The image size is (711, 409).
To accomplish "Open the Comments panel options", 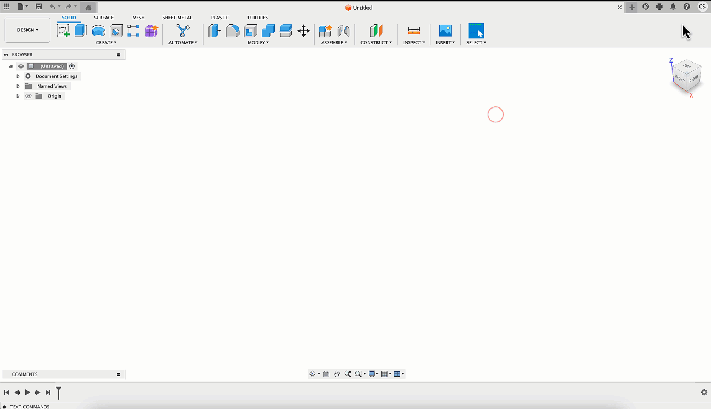I will tap(118, 375).
